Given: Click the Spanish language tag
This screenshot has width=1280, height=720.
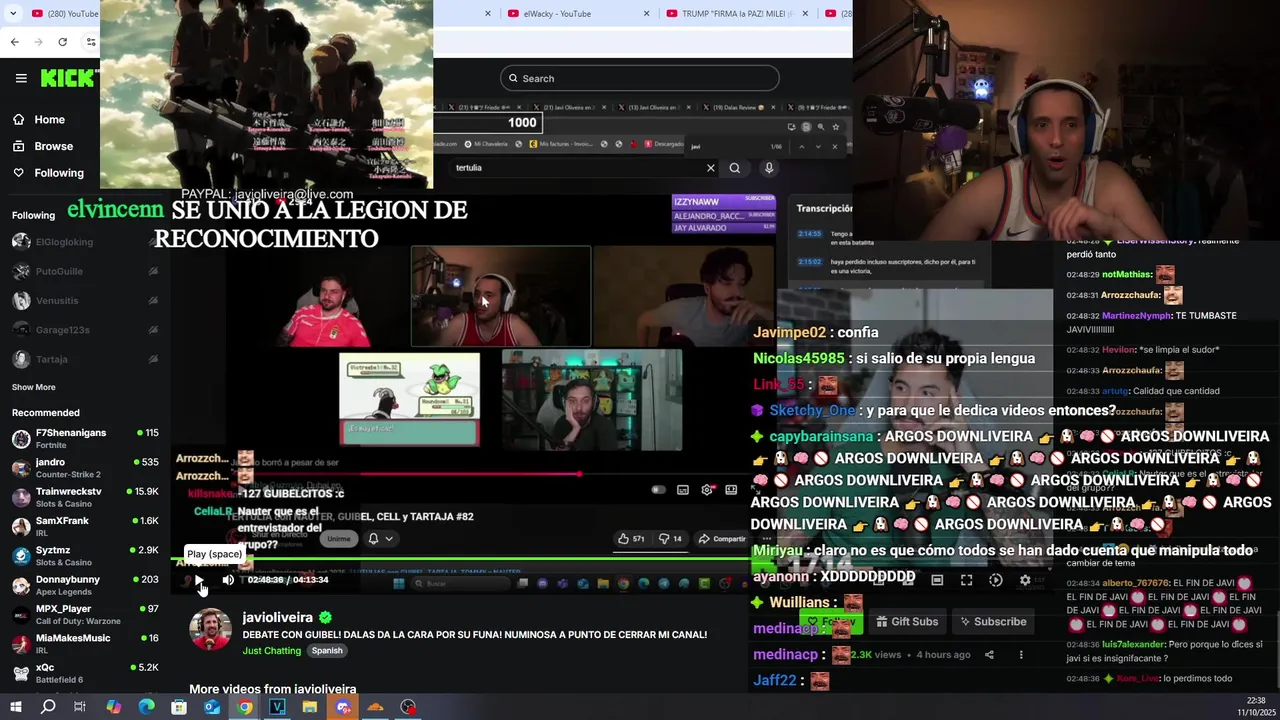Looking at the screenshot, I should (x=327, y=651).
